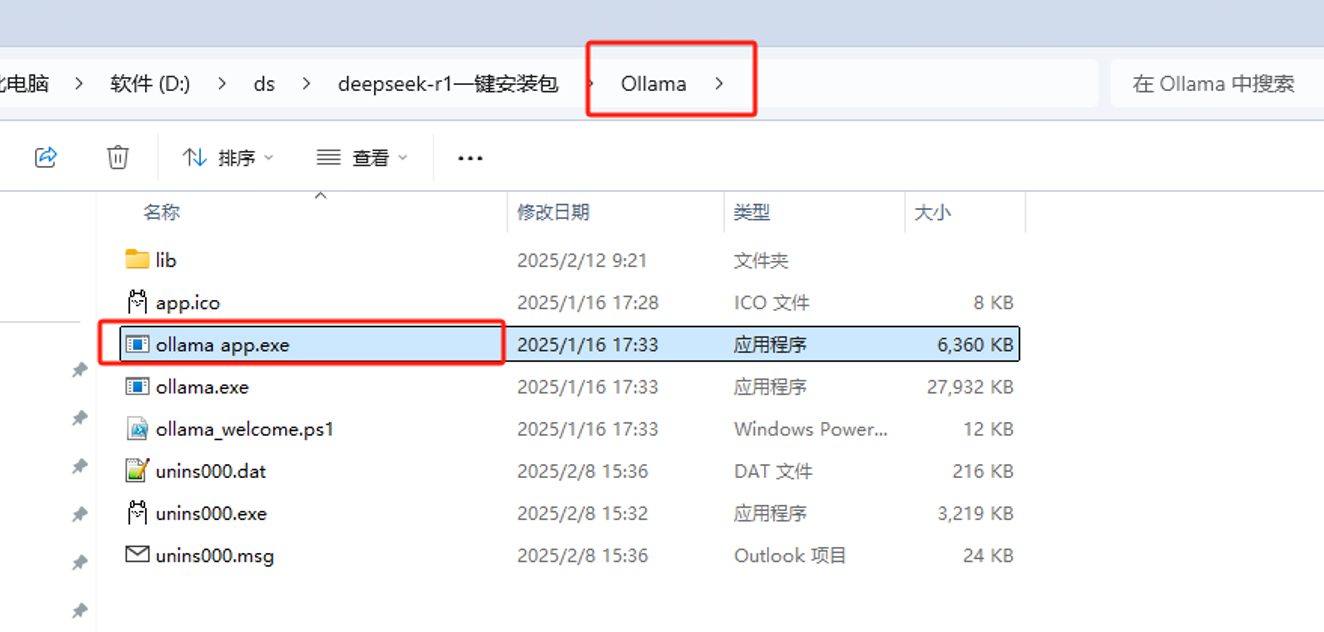The width and height of the screenshot is (1324, 632).
Task: Select the unins000.msg Outlook item
Action: 215,555
